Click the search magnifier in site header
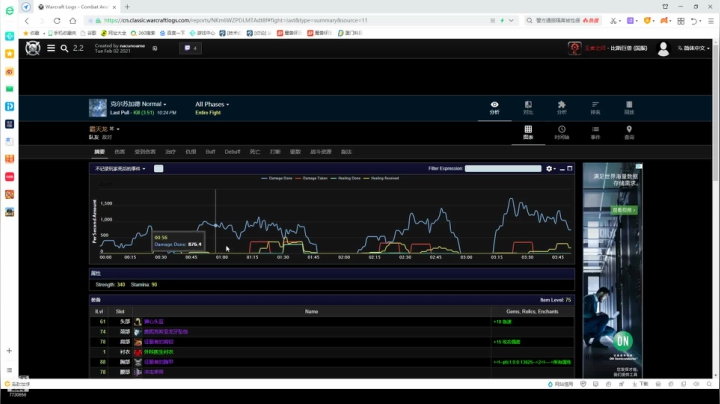720x404 pixels. [64, 48]
